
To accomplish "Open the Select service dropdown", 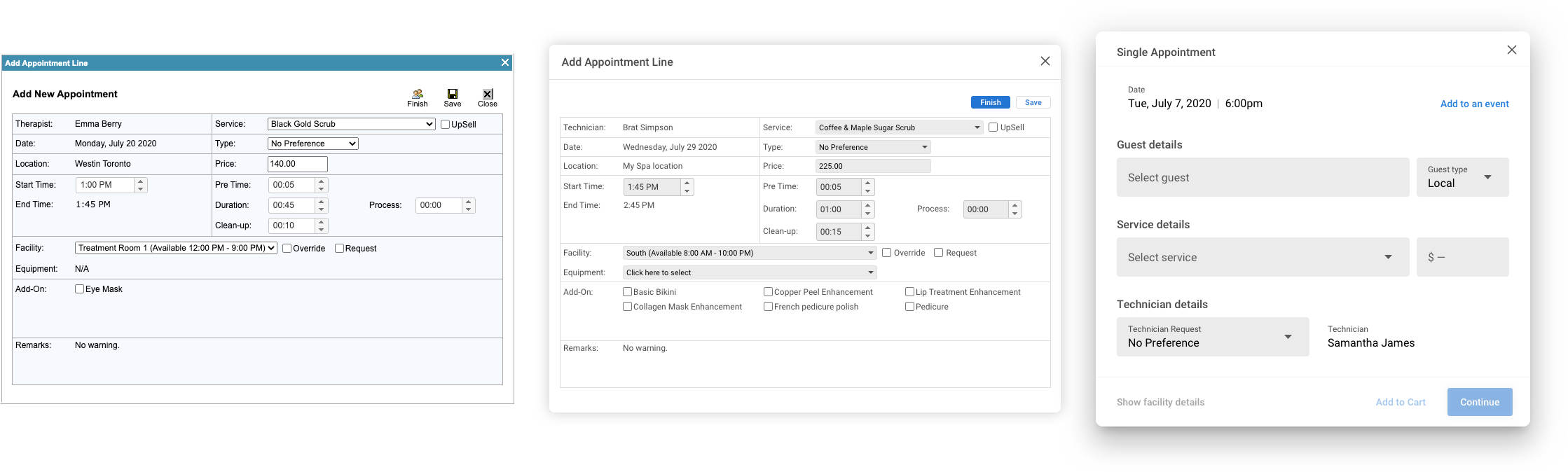I will (1263, 257).
